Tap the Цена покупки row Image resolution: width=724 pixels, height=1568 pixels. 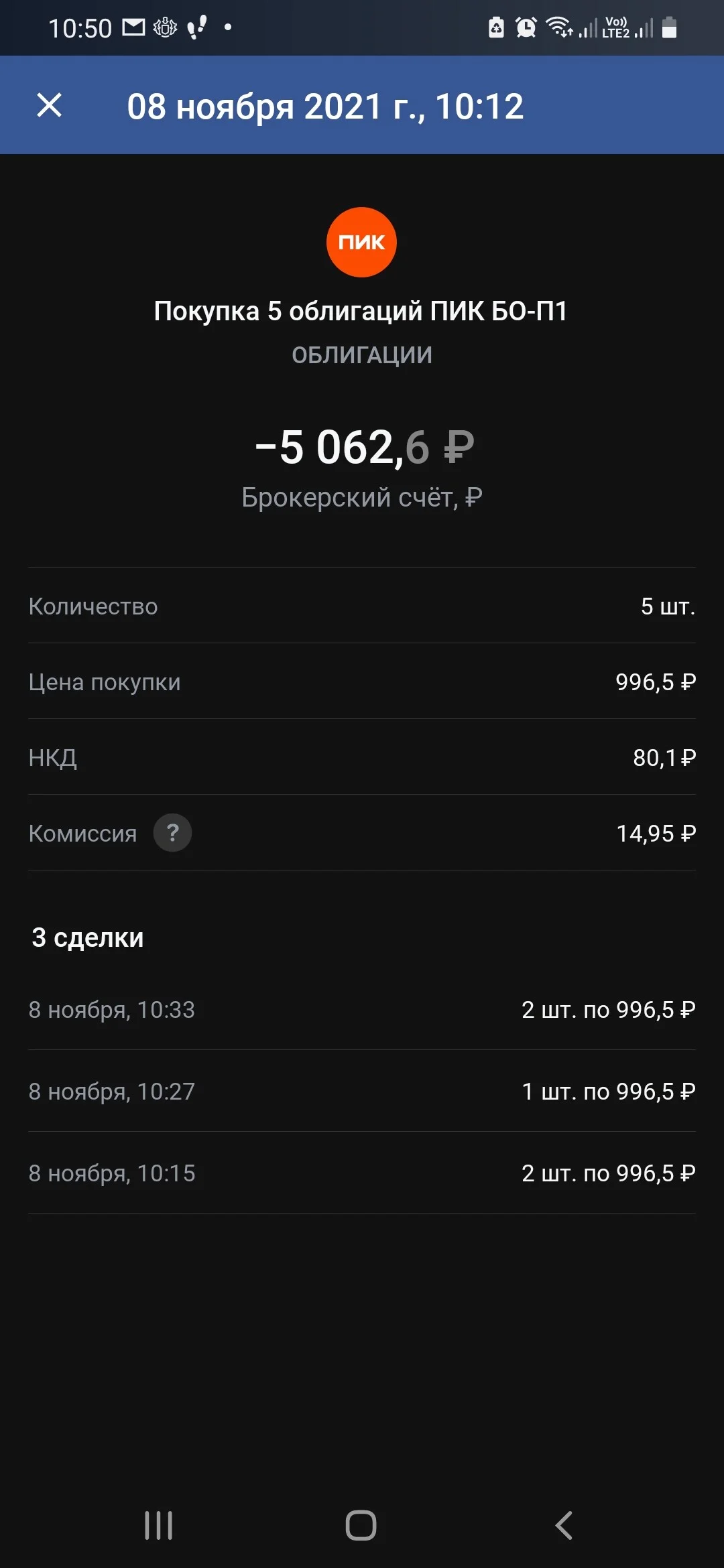point(362,681)
